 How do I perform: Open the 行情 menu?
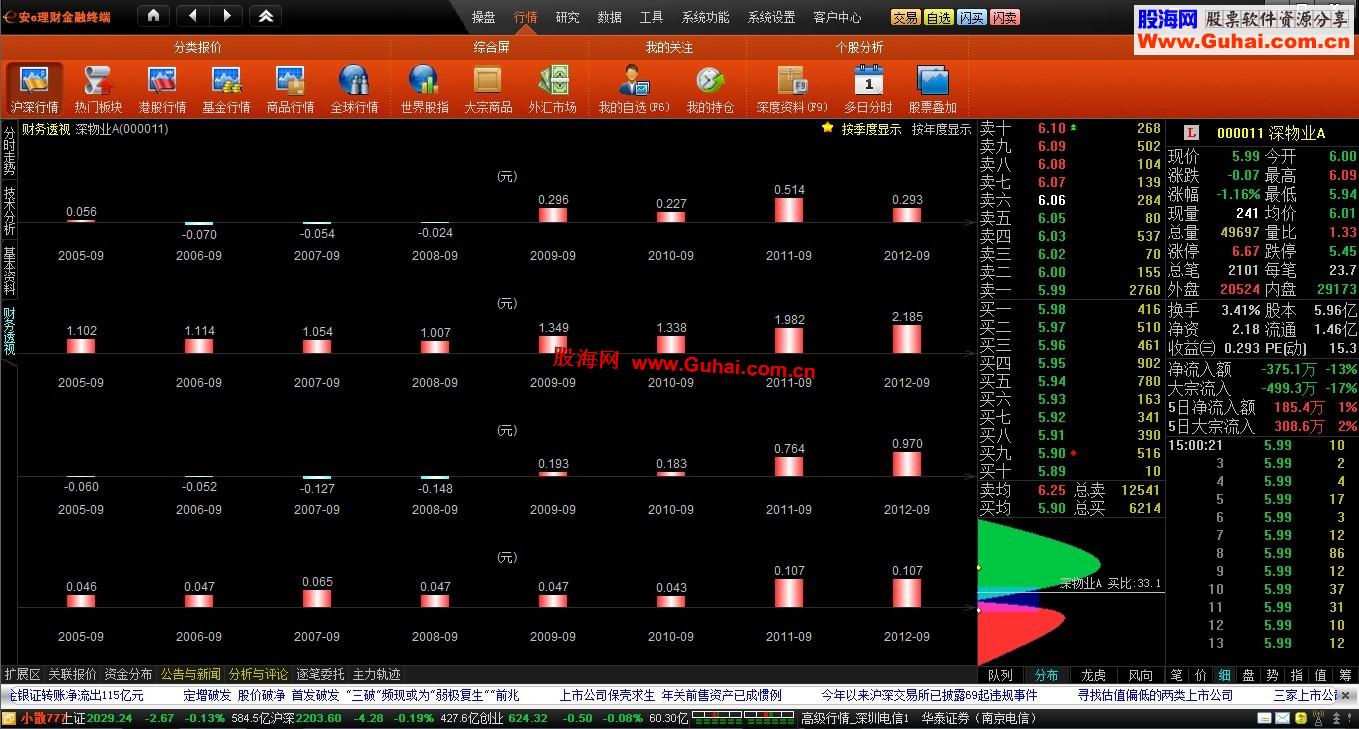click(525, 17)
